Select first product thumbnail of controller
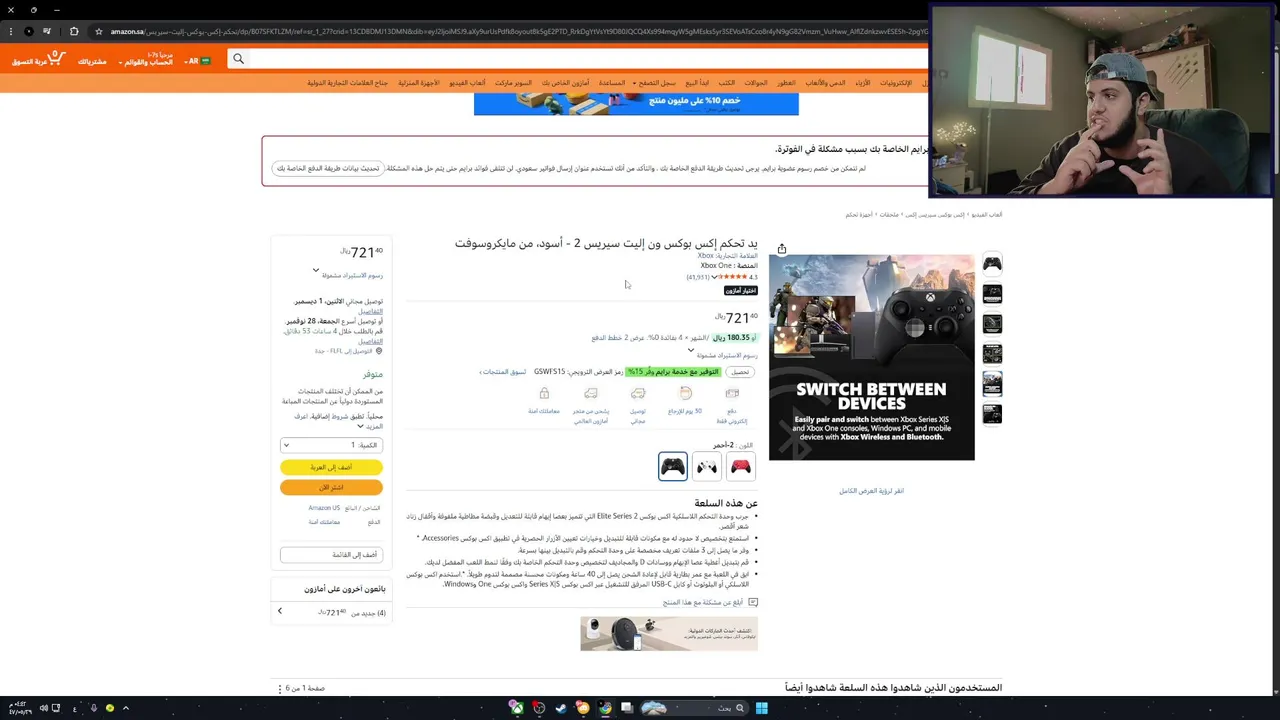Viewport: 1280px width, 720px height. click(992, 264)
